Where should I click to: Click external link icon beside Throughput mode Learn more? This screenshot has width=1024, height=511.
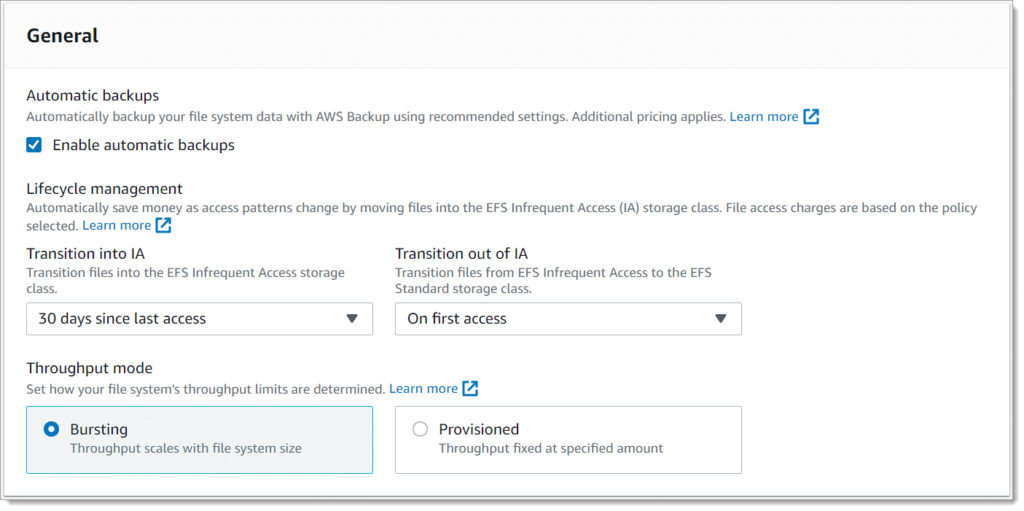(470, 388)
